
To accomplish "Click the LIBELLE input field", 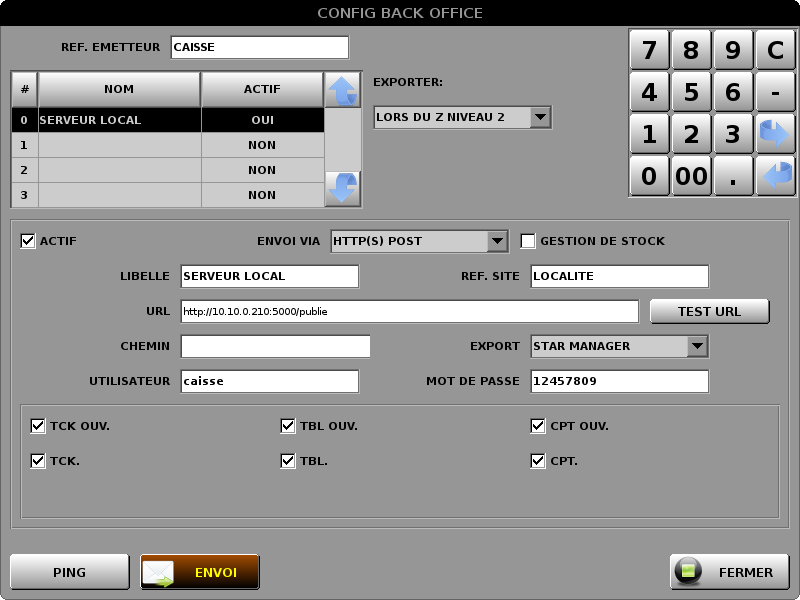I will 270,276.
